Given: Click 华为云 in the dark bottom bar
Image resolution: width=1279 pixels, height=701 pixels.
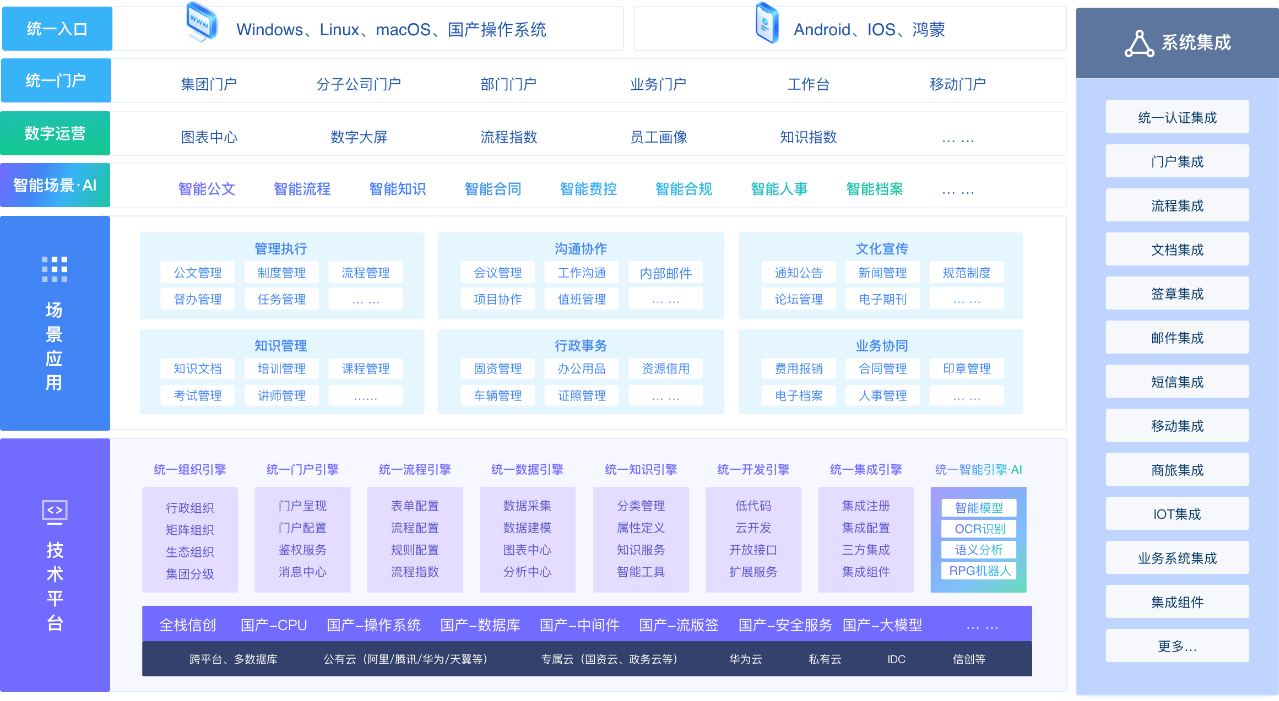Looking at the screenshot, I should (746, 659).
